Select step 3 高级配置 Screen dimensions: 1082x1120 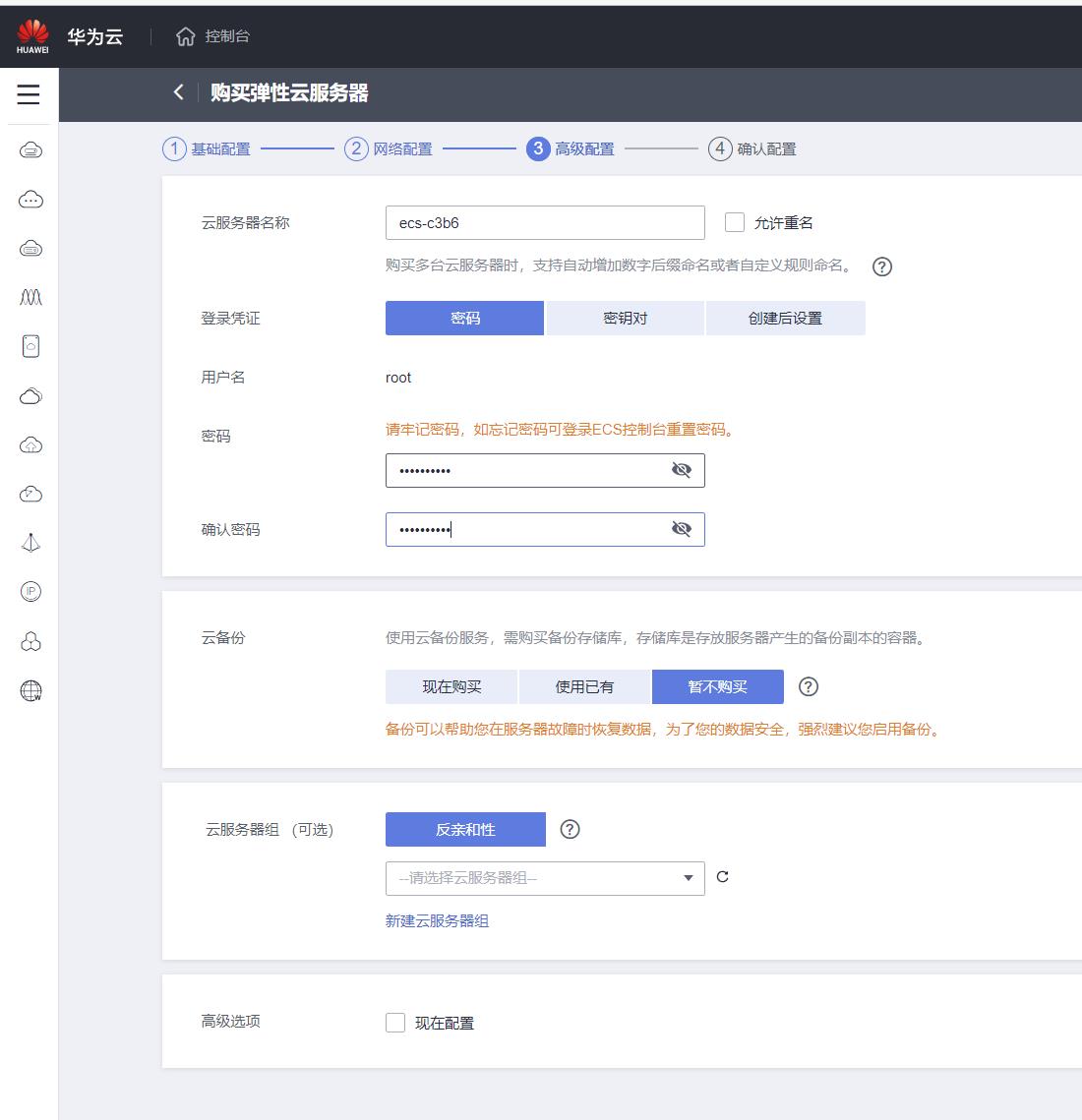click(x=571, y=148)
